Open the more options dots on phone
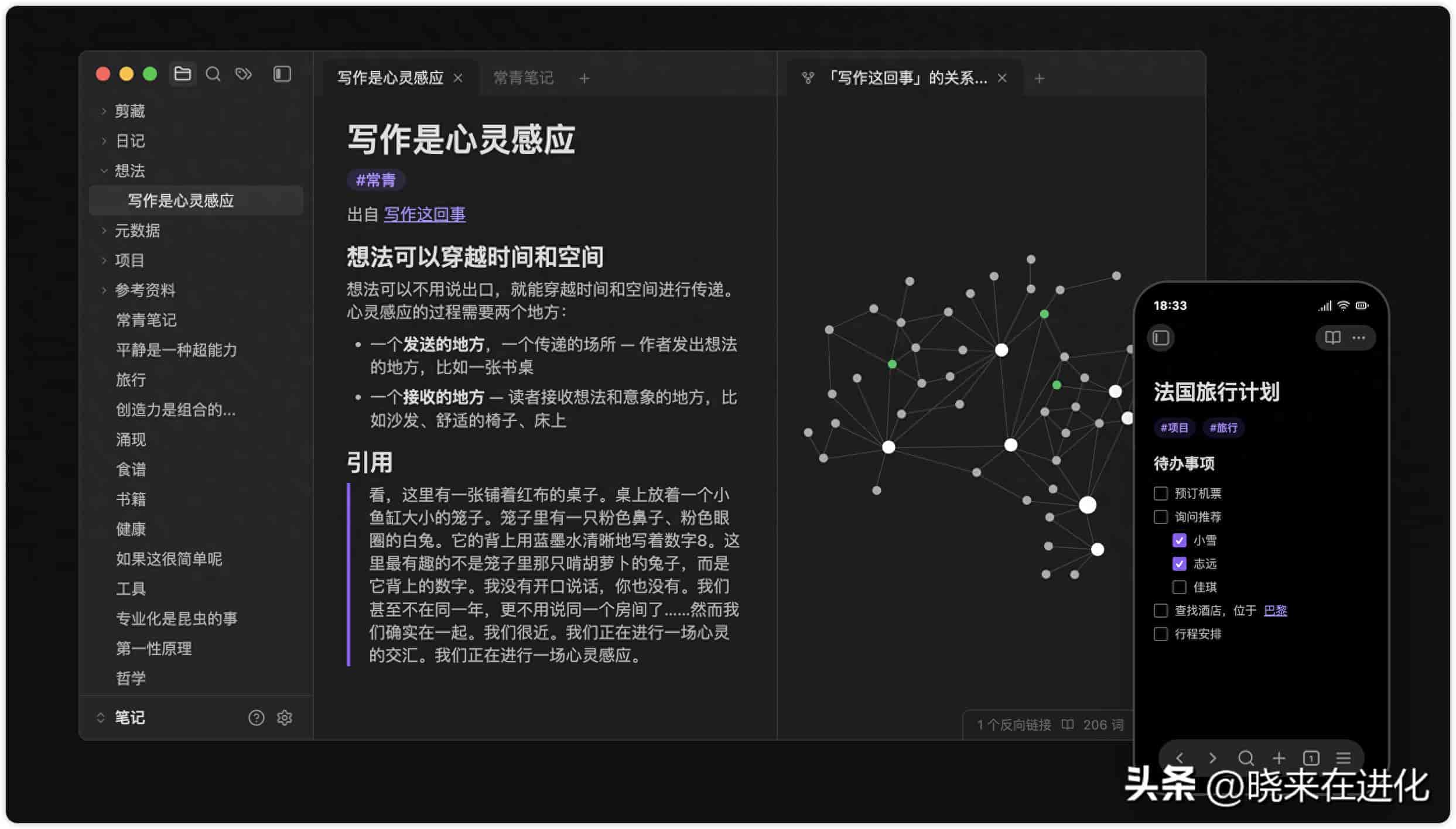This screenshot has height=829, width=1456. coord(1359,338)
